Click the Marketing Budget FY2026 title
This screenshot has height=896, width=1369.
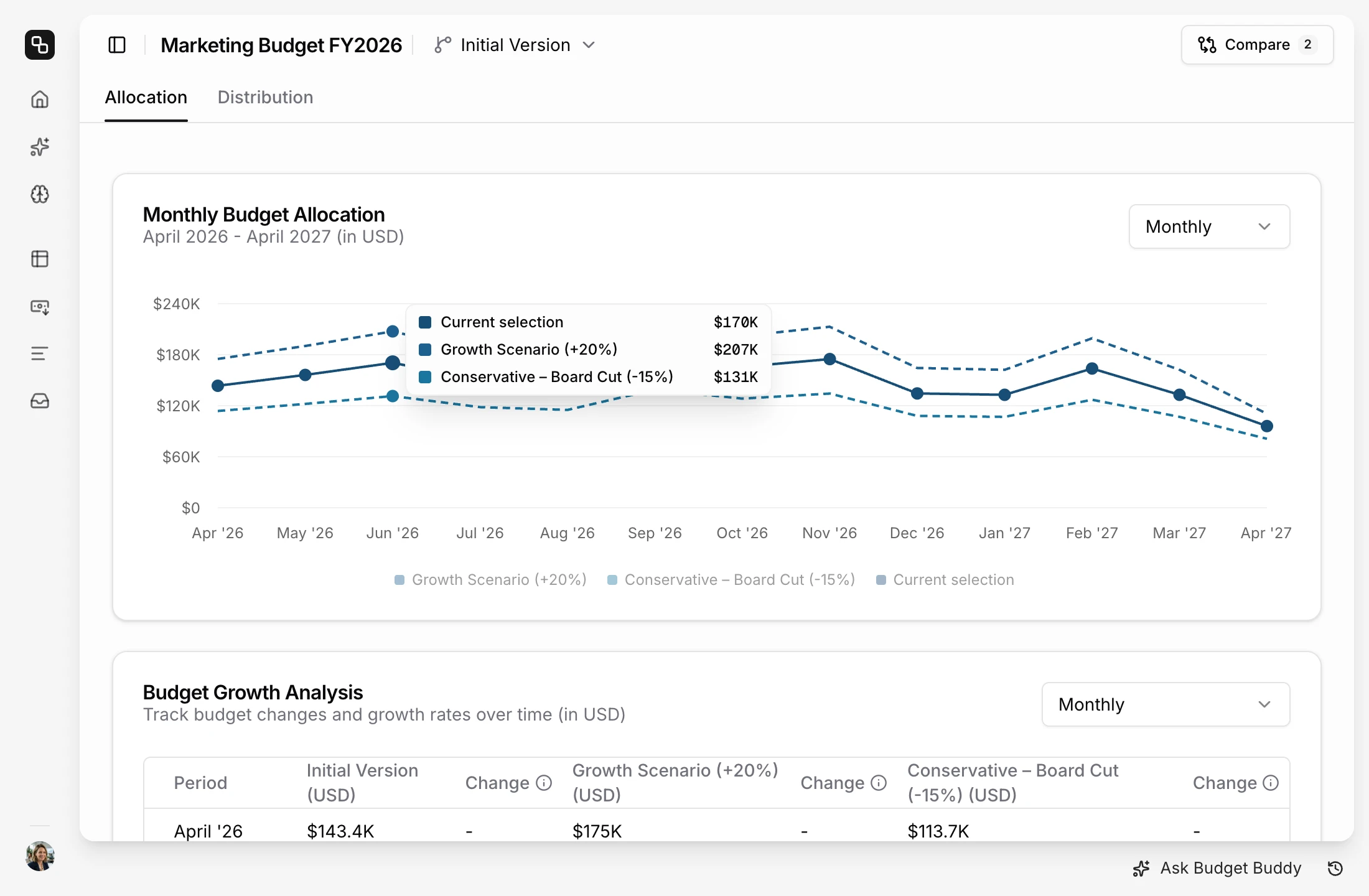281,45
